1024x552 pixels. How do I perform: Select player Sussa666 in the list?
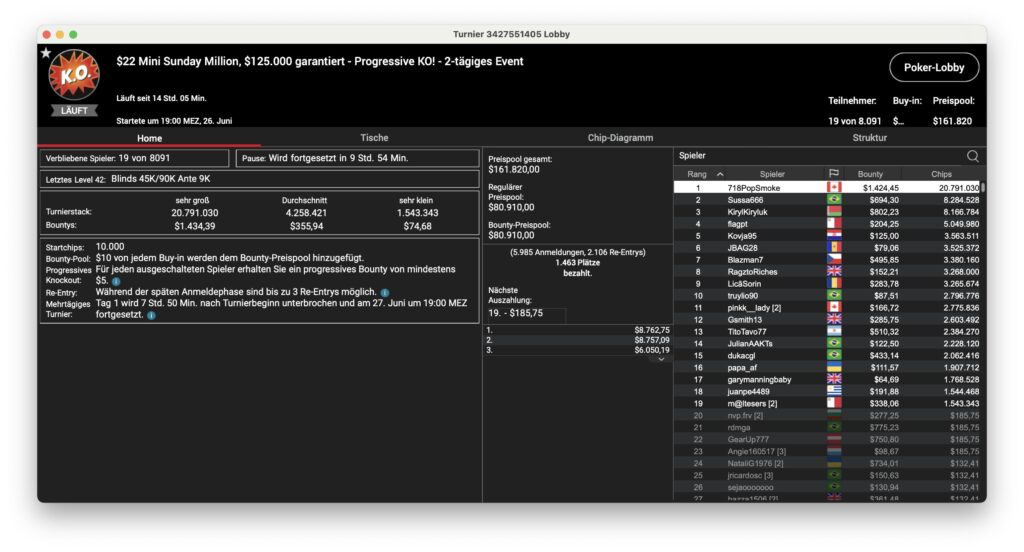[744, 200]
